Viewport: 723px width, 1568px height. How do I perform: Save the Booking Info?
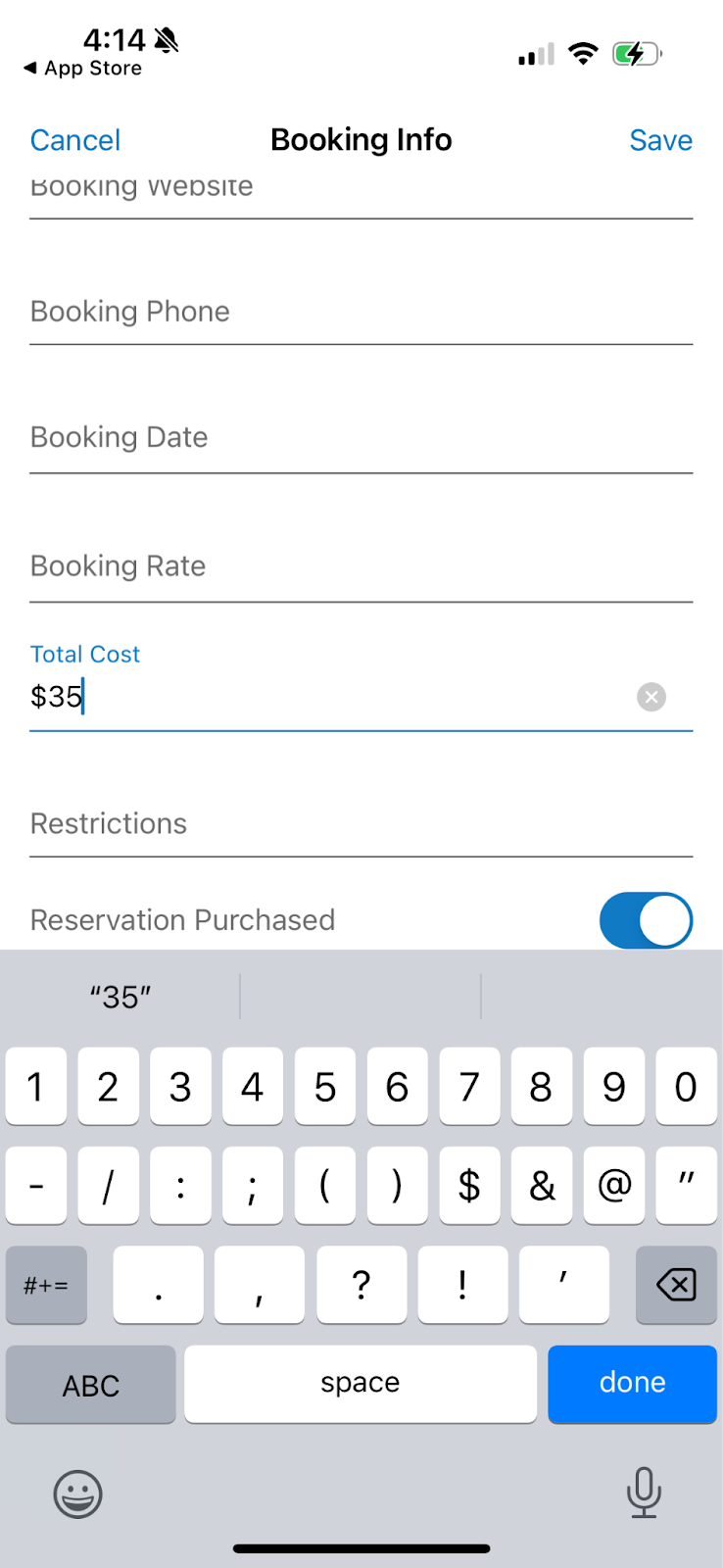[x=660, y=140]
